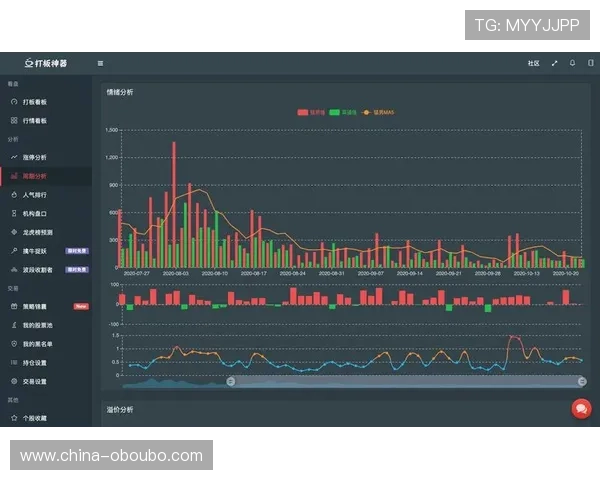Click left handle of chart zoom slider
Image resolution: width=600 pixels, height=480 pixels.
coord(231,381)
